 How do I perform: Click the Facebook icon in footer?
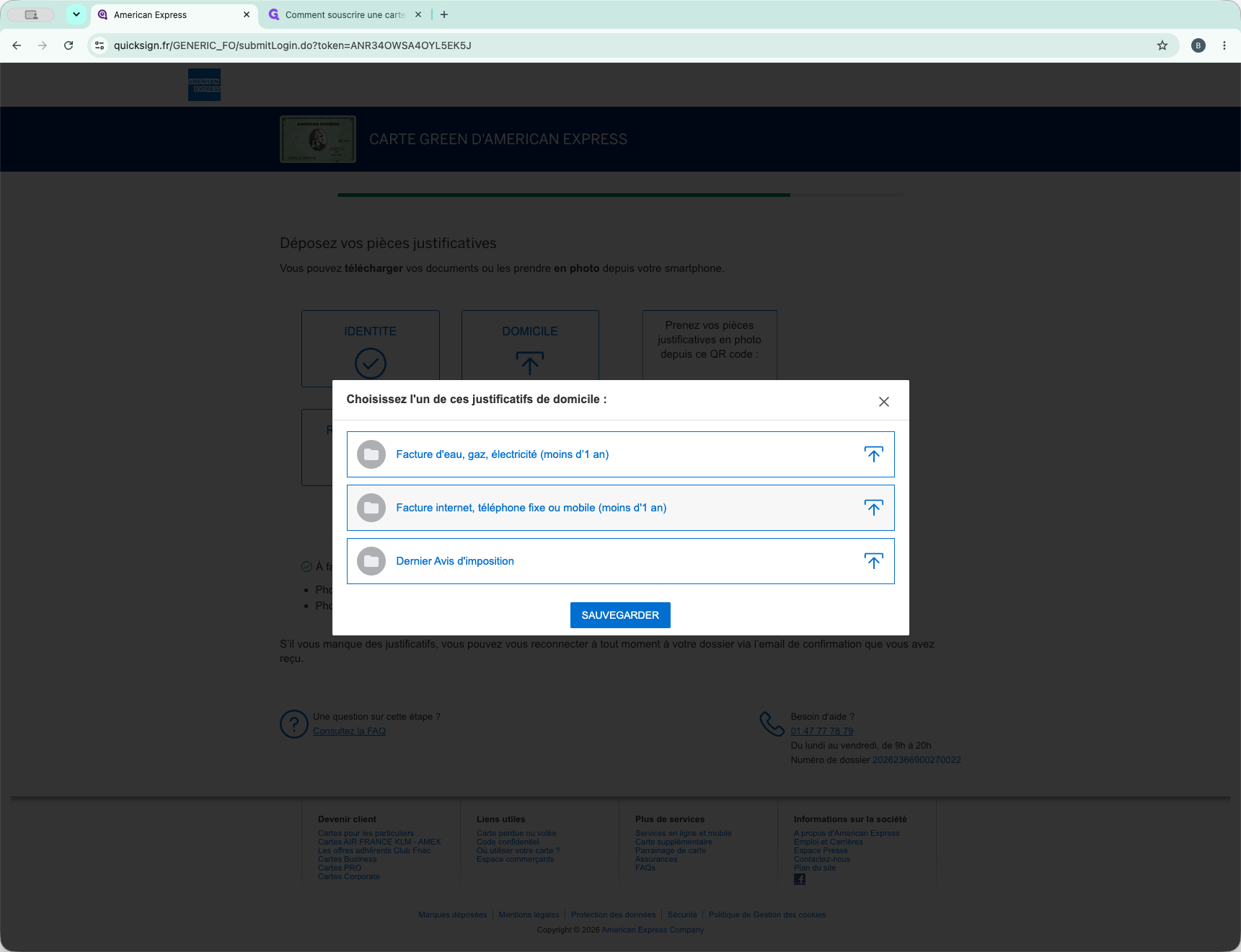[x=800, y=879]
